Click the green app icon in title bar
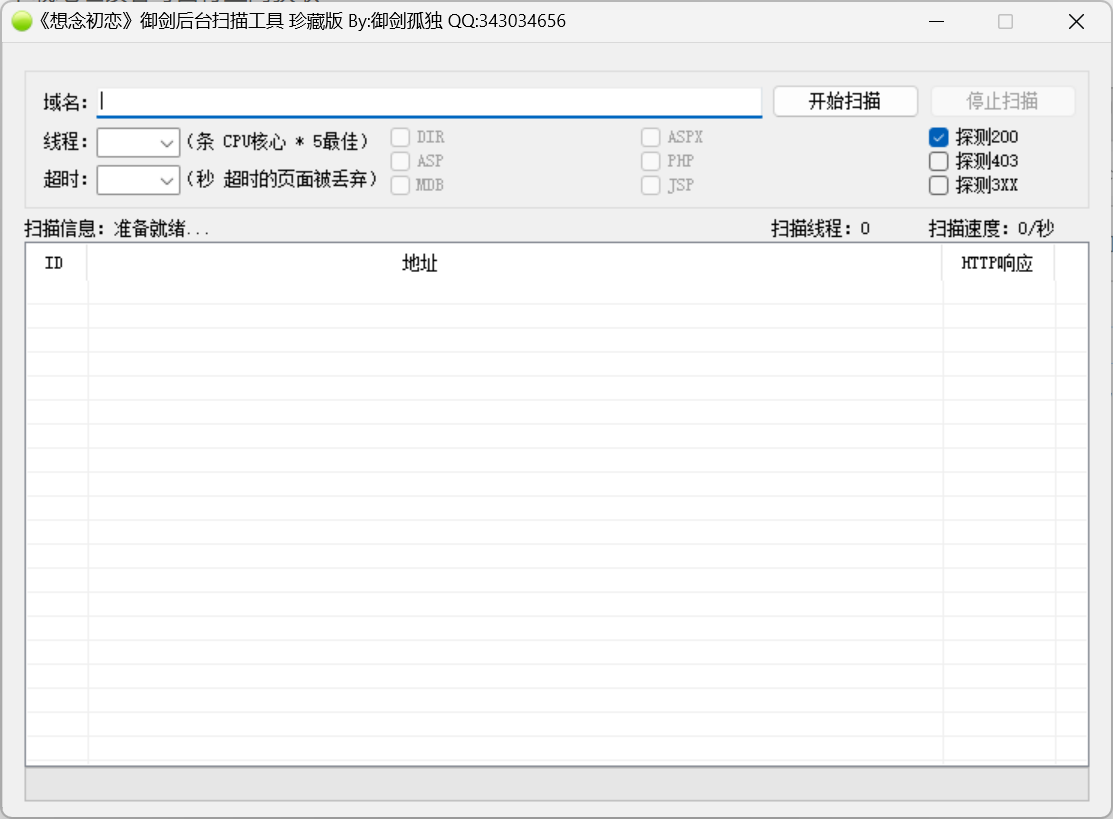 (20, 20)
